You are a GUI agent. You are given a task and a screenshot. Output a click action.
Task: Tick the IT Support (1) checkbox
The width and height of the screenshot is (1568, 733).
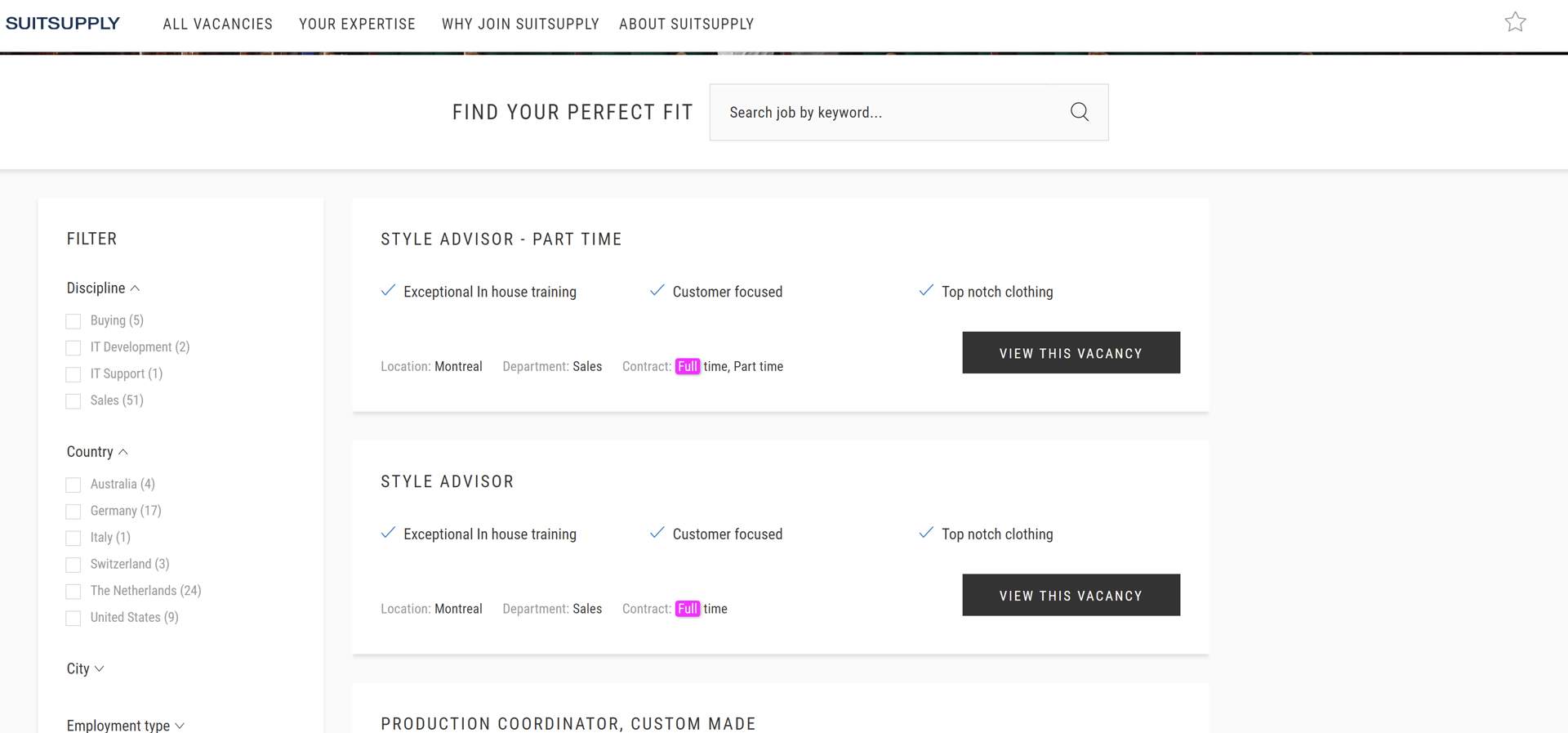tap(73, 374)
